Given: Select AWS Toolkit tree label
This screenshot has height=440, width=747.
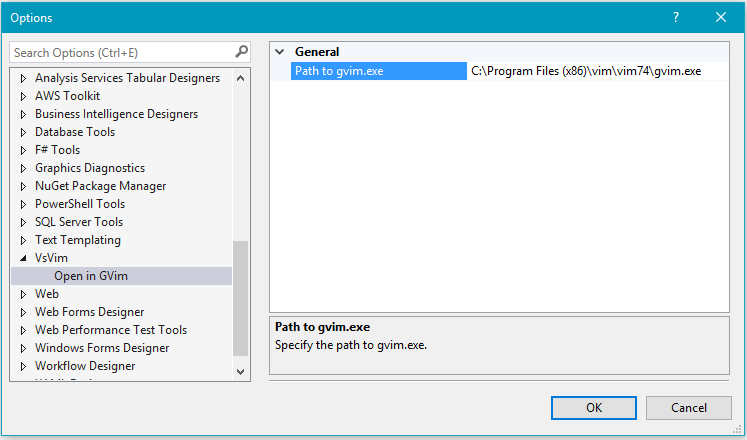Looking at the screenshot, I should click(67, 96).
